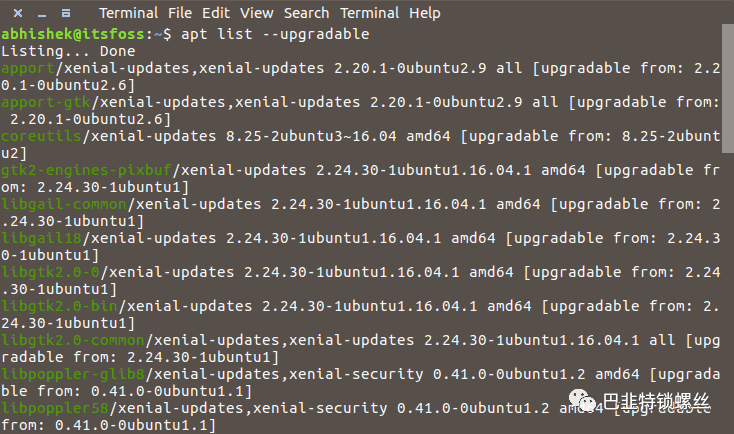Minimize the terminal window
The image size is (734, 434).
click(x=42, y=14)
